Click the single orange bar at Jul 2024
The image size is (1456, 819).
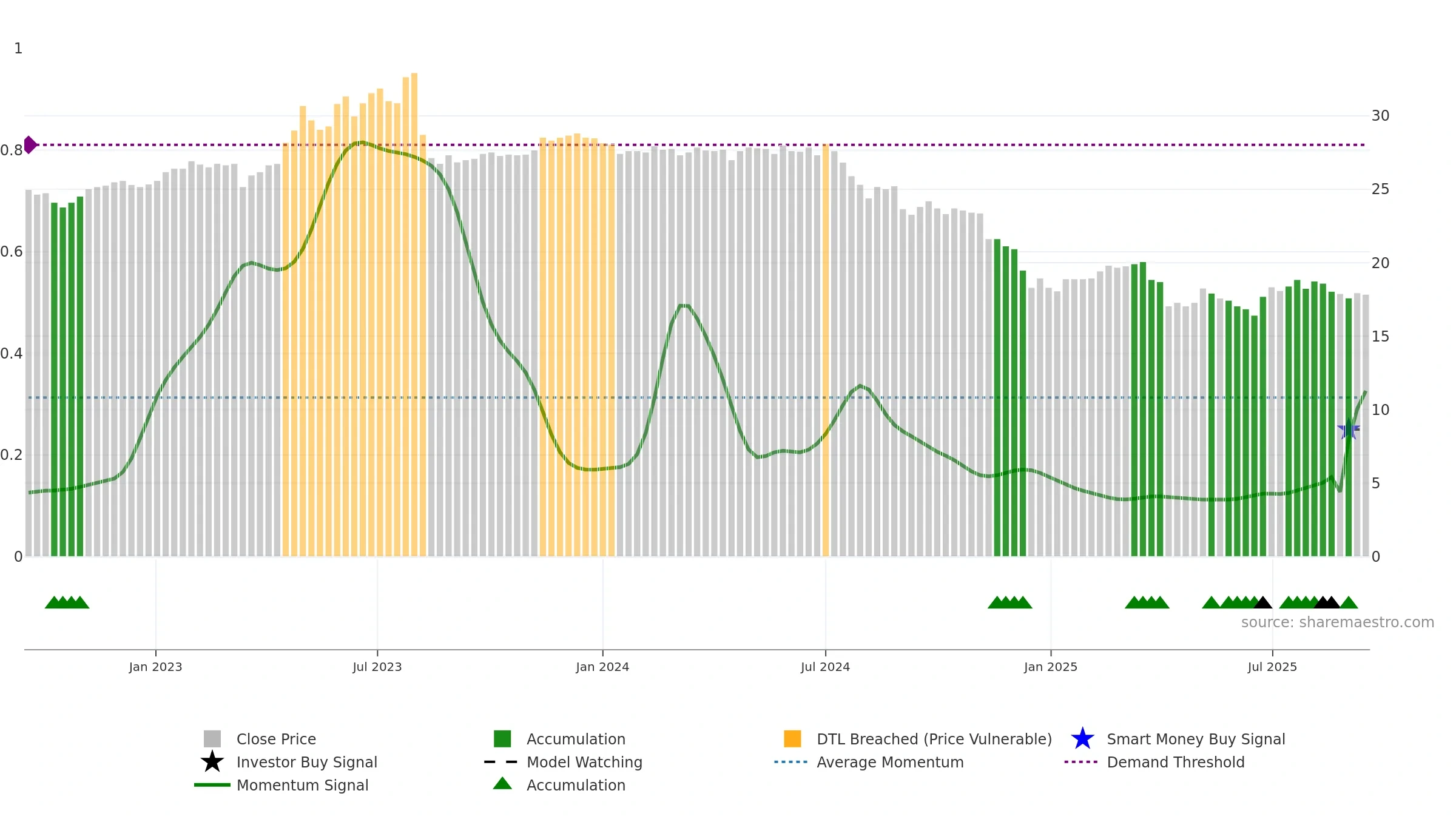(x=826, y=350)
